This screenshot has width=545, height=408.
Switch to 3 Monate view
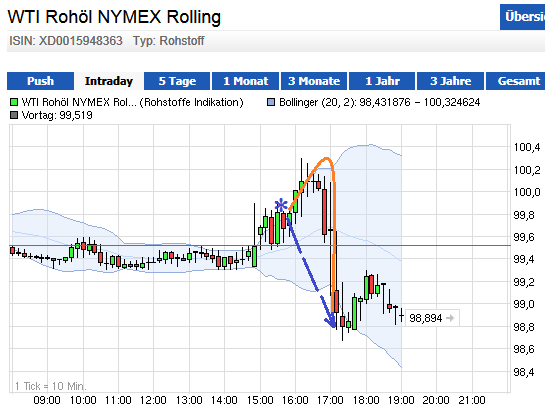click(x=314, y=81)
